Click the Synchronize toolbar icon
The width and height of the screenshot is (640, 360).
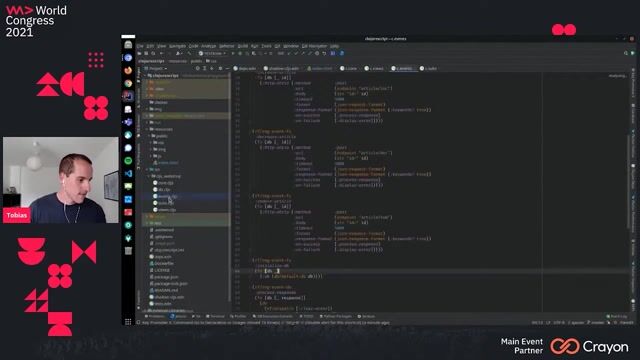coord(153,53)
